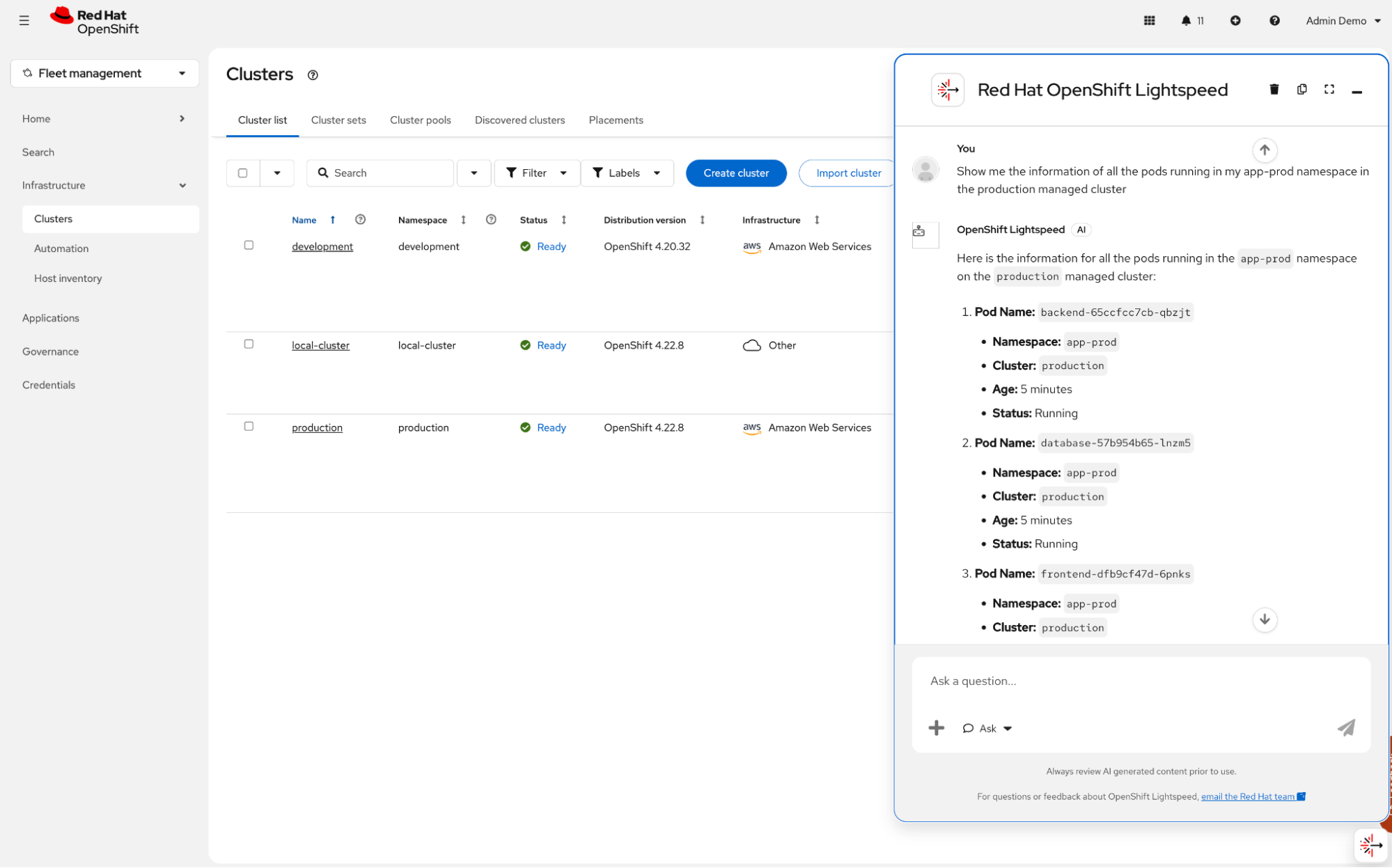This screenshot has width=1392, height=868.
Task: Clear Lightspeed chat with trash icon
Action: coord(1274,90)
